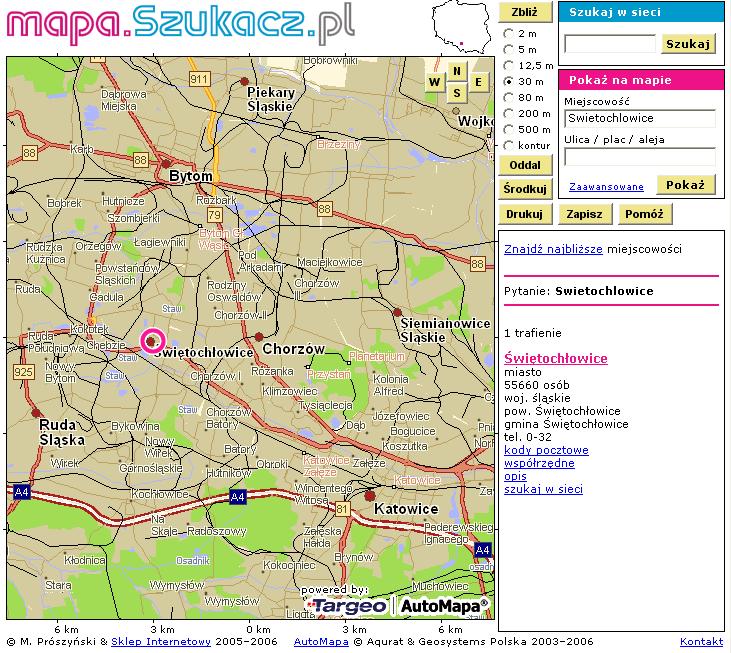The image size is (731, 653).
Task: Click the Środkuj center button
Action: [525, 188]
